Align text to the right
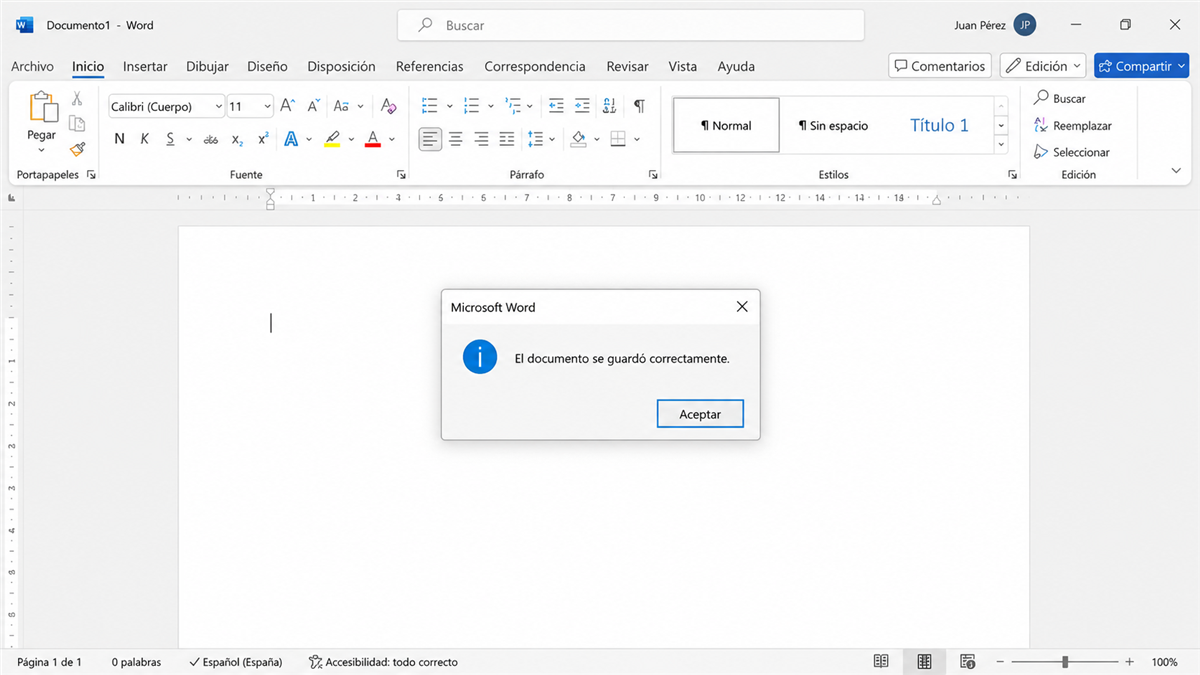This screenshot has height=675, width=1200. [482, 139]
